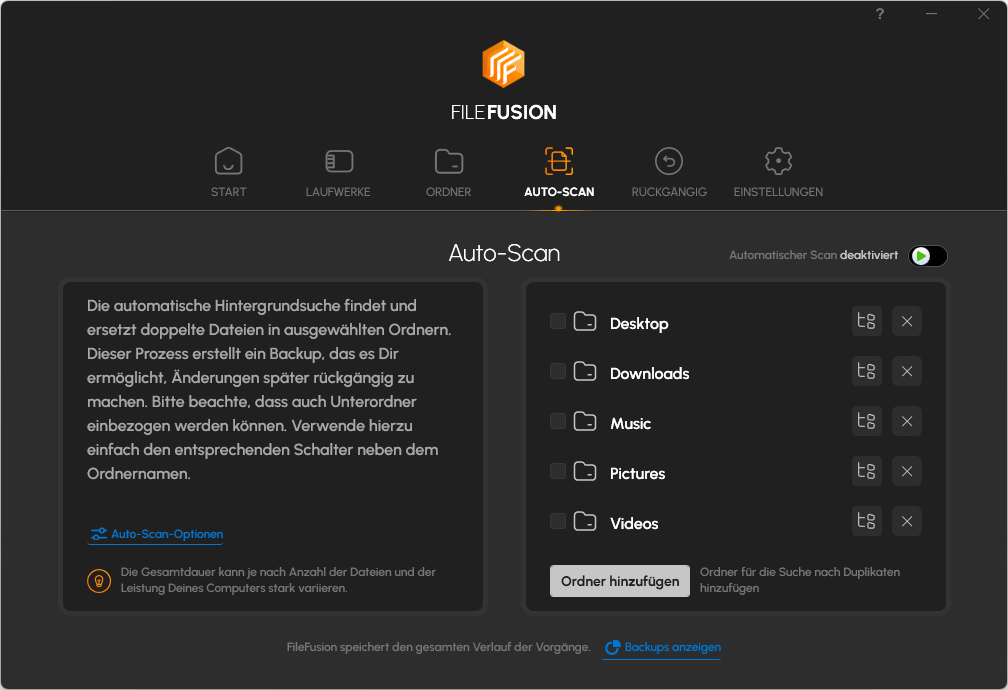Open the Einstellungen gear icon
The image size is (1008, 690).
778,161
